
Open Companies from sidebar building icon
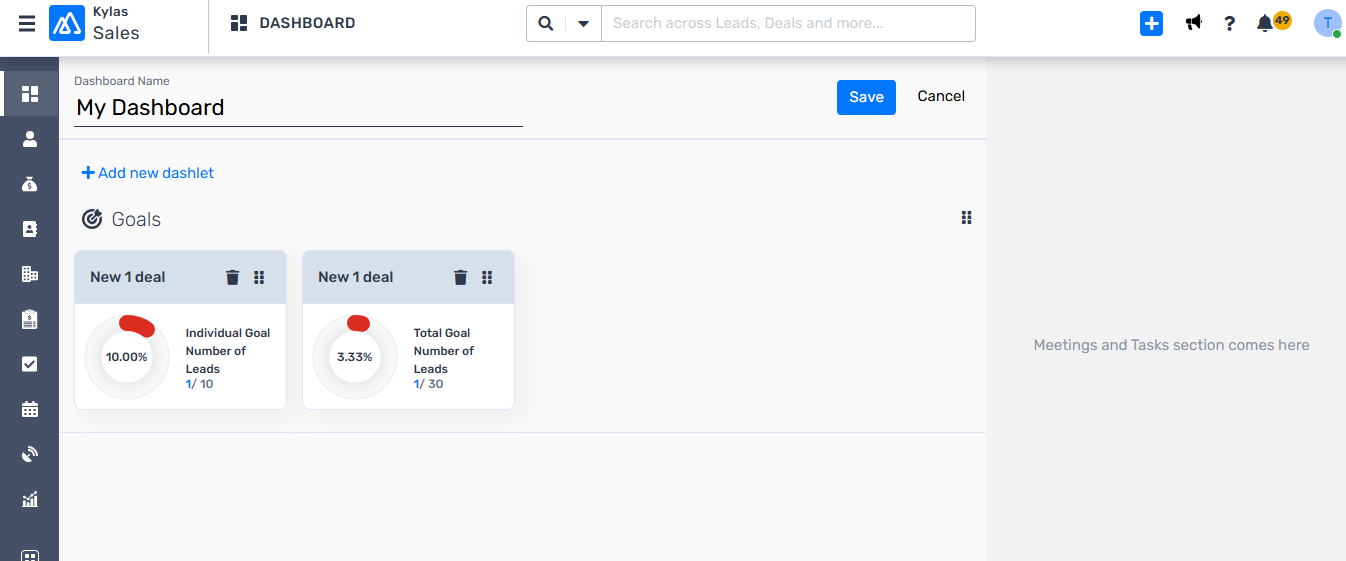[x=30, y=274]
